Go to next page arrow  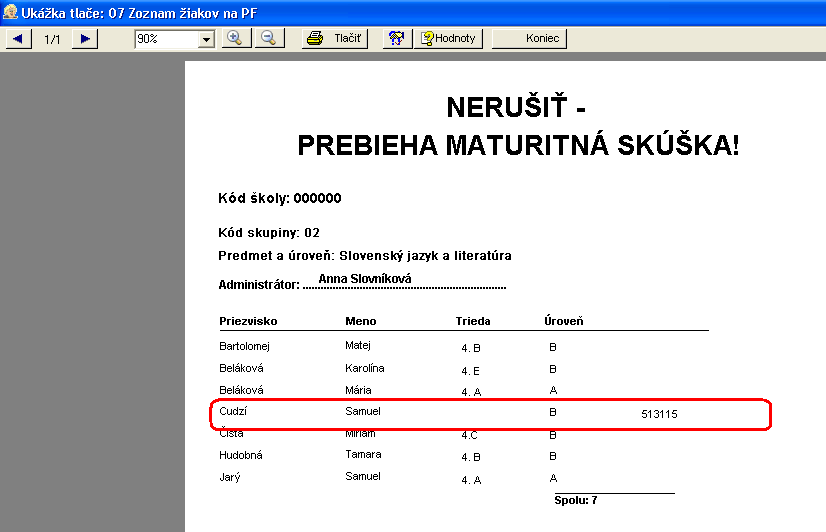click(x=85, y=38)
